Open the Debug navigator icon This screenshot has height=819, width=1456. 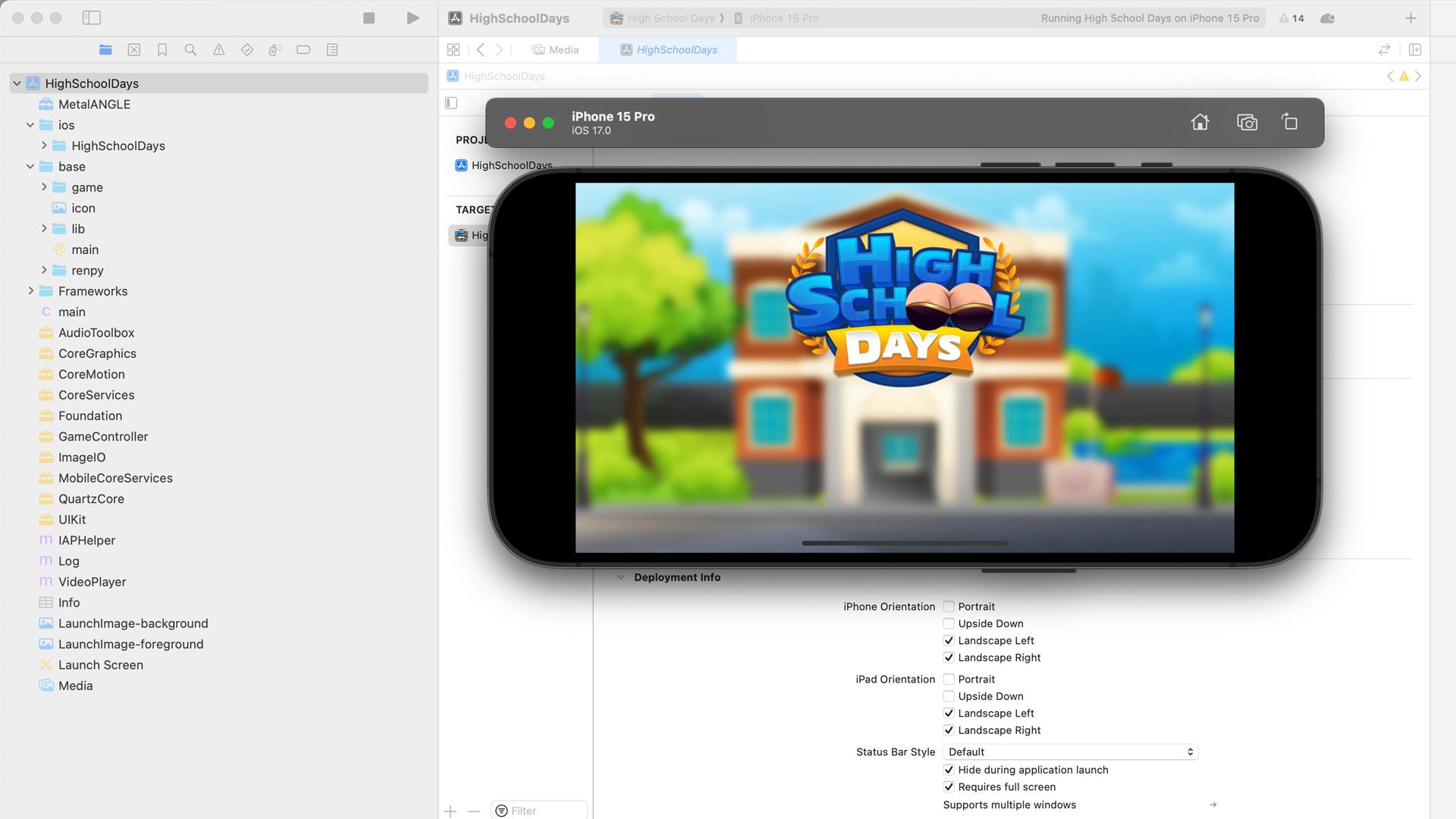[x=275, y=49]
